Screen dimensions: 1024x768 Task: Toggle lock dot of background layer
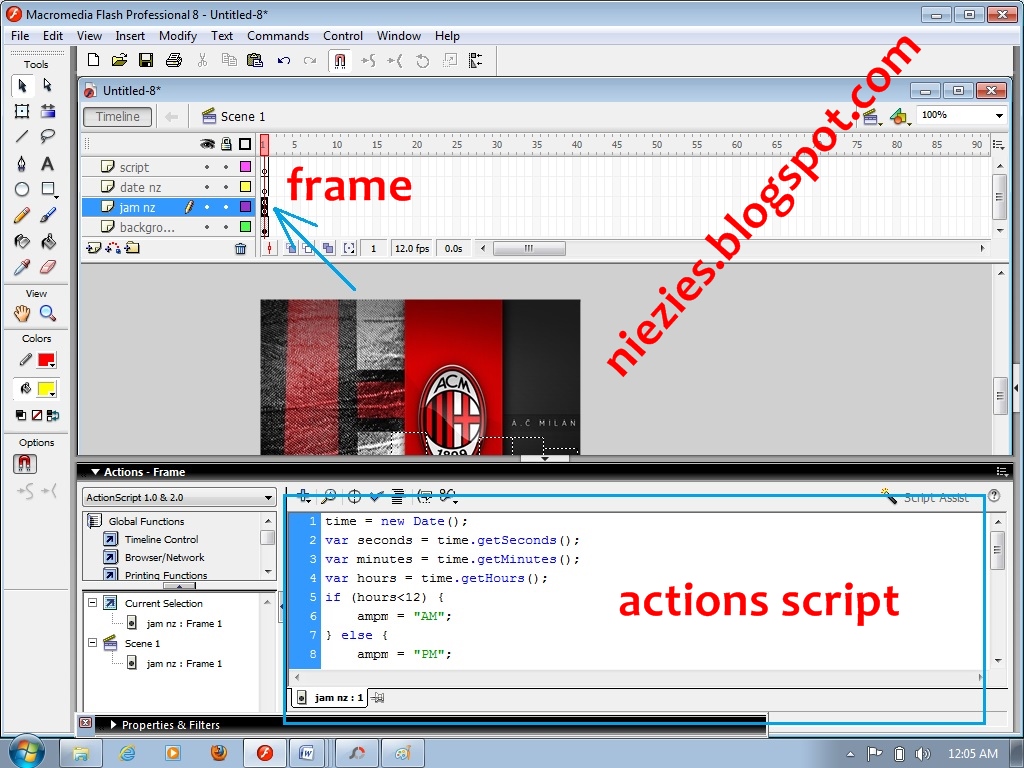coord(226,227)
